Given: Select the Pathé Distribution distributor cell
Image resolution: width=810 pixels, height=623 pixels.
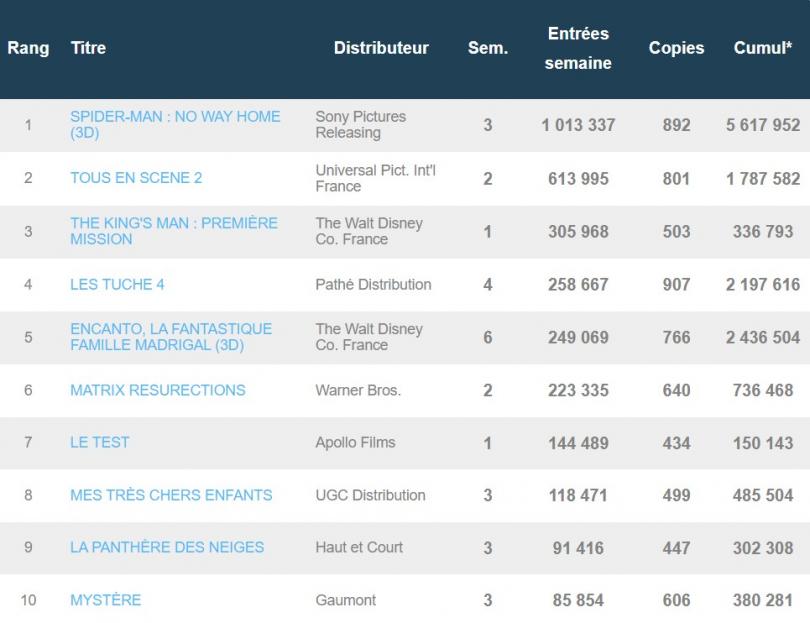Looking at the screenshot, I should [x=373, y=284].
